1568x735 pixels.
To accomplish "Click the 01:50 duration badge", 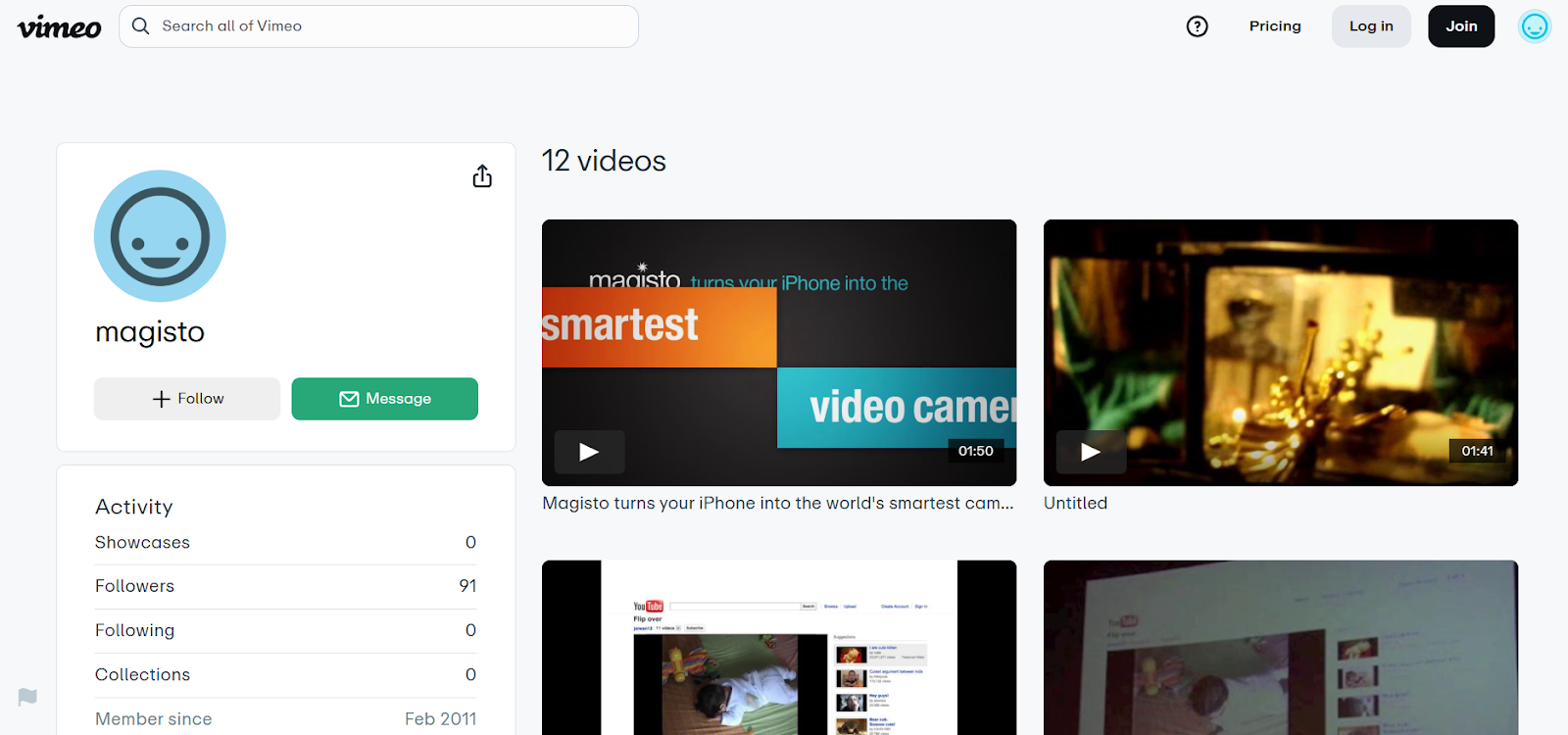I will [x=976, y=451].
